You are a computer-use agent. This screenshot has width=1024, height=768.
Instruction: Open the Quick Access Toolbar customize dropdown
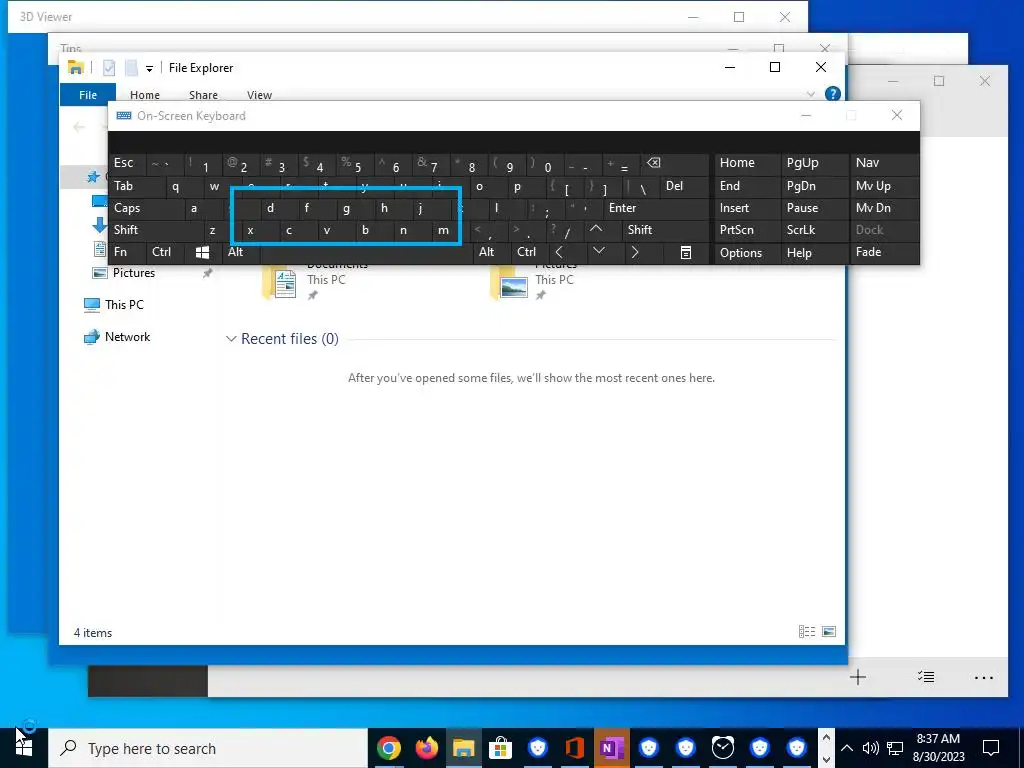pos(149,69)
